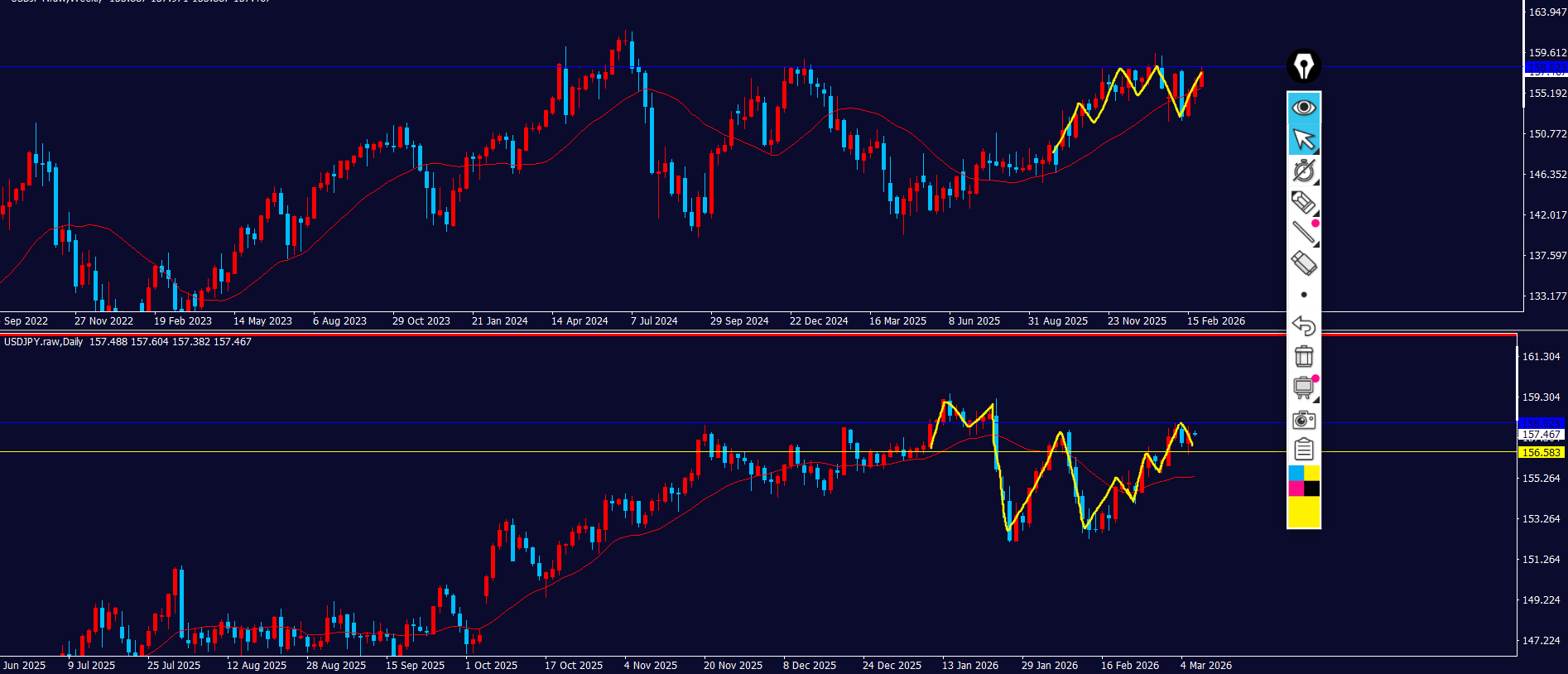Expand the line tool's corner options arrow
Screen dimensions: 1568x674
point(1316,244)
